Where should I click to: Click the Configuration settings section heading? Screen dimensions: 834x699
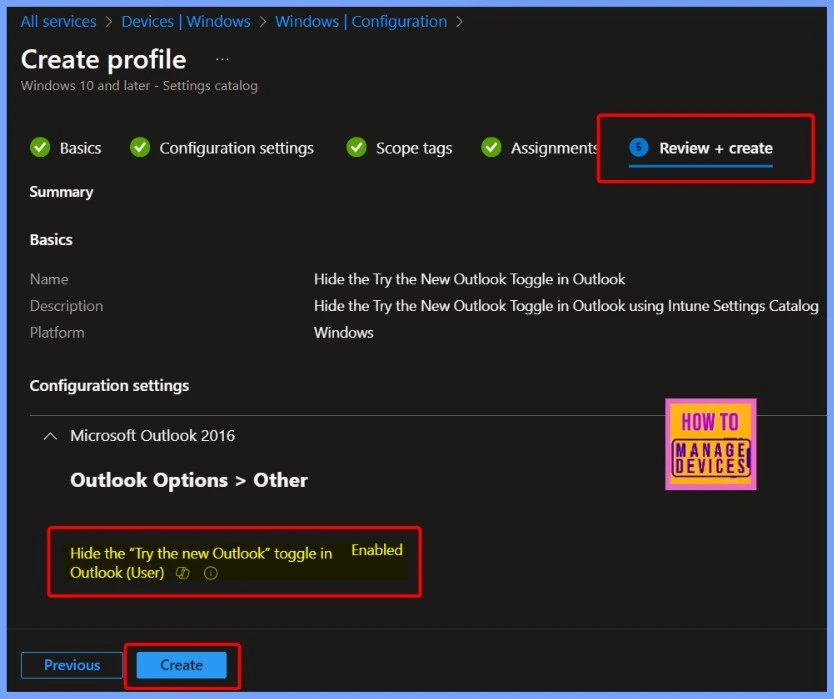point(109,385)
